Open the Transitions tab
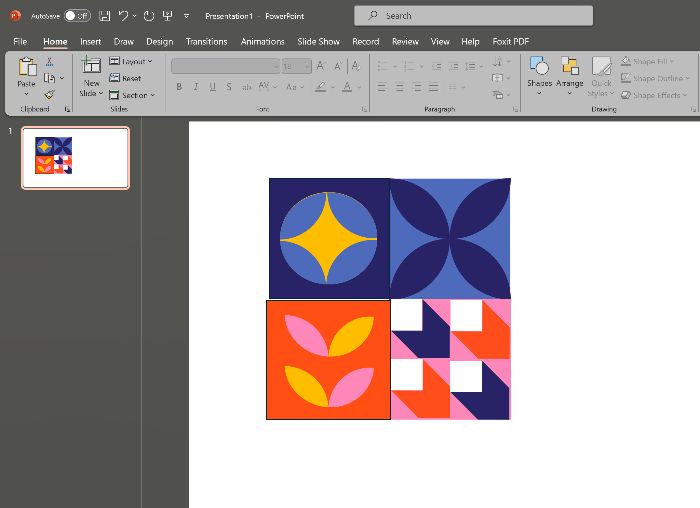Screen dimensions: 700x508 click(206, 42)
